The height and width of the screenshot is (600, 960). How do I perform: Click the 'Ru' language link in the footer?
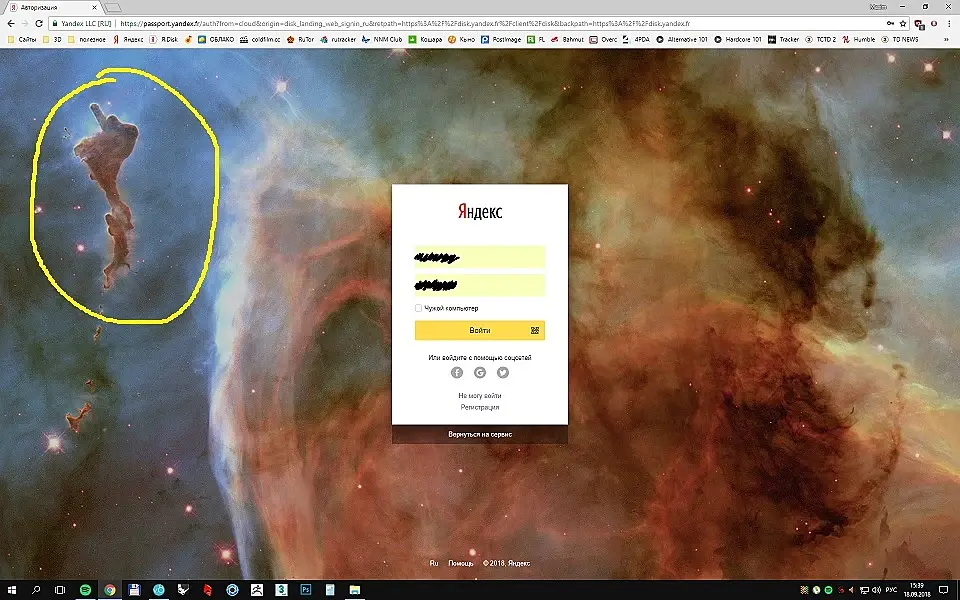[434, 563]
